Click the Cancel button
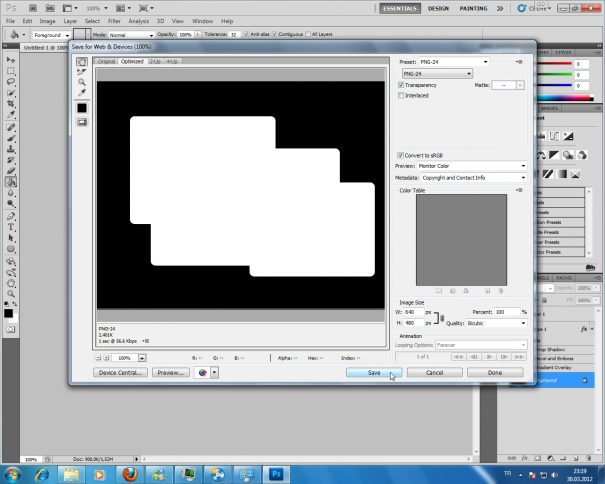 click(x=434, y=372)
